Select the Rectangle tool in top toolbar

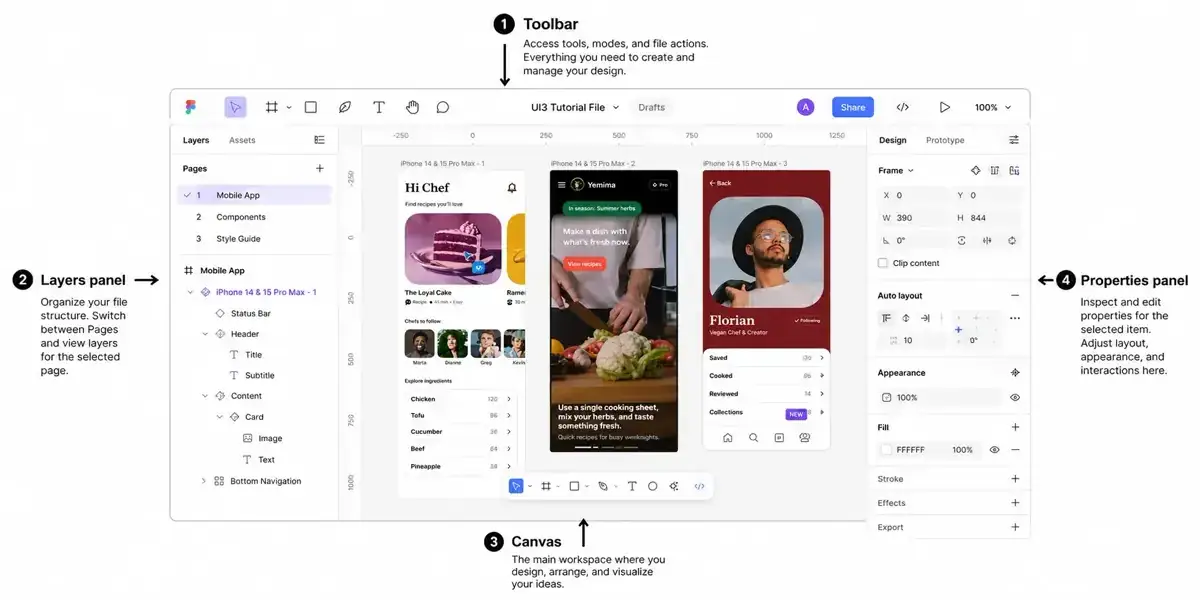click(x=311, y=107)
